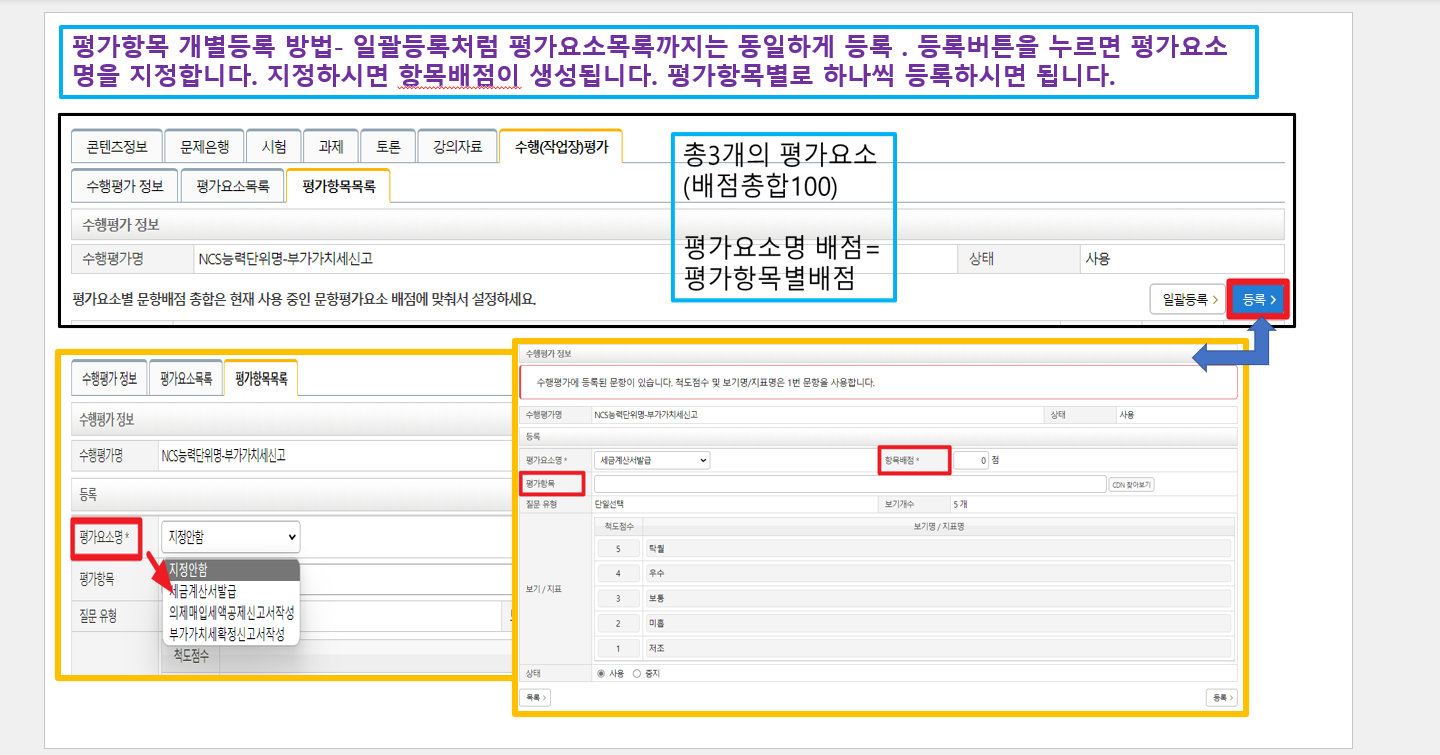Switch to the 문제은행 tab
The image size is (1440, 755).
pos(204,147)
